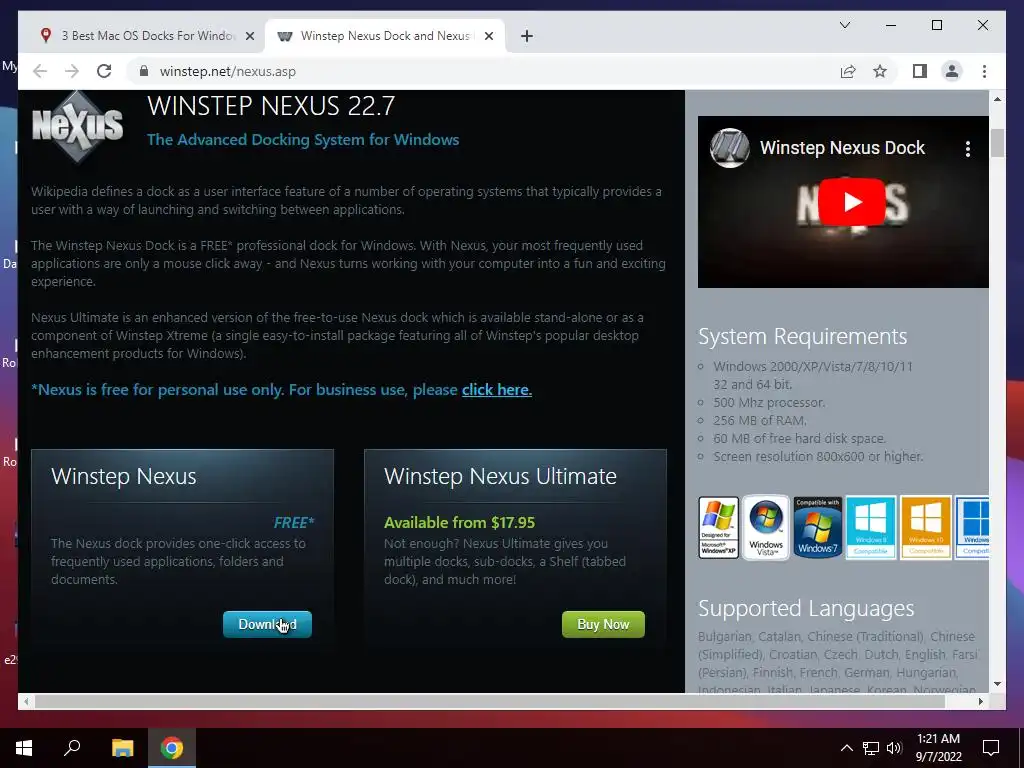Click the Winstep Nexus card heading
1024x768 pixels.
point(123,476)
